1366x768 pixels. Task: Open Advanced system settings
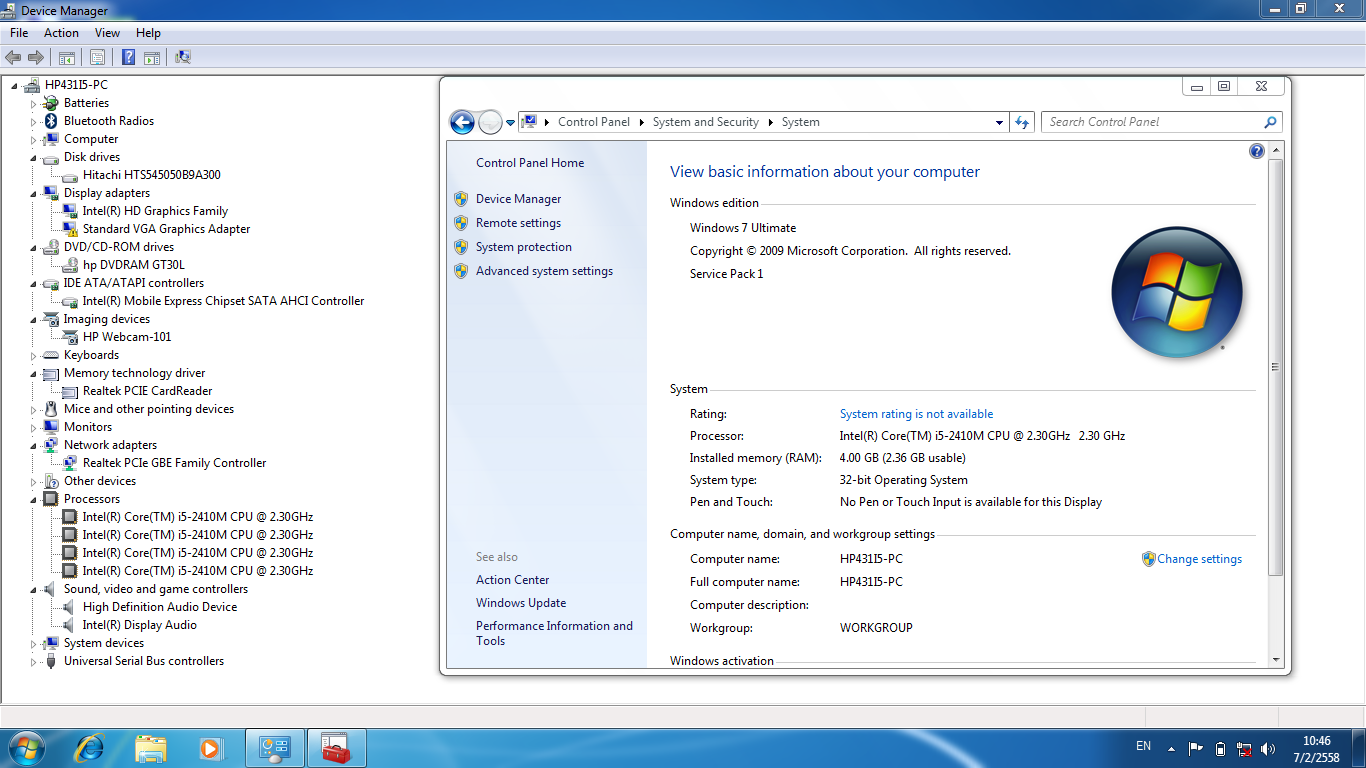544,271
